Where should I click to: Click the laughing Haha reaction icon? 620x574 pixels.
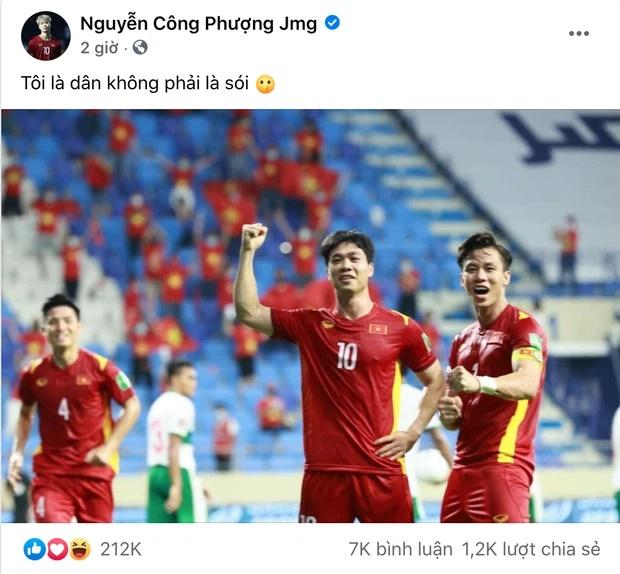80,549
